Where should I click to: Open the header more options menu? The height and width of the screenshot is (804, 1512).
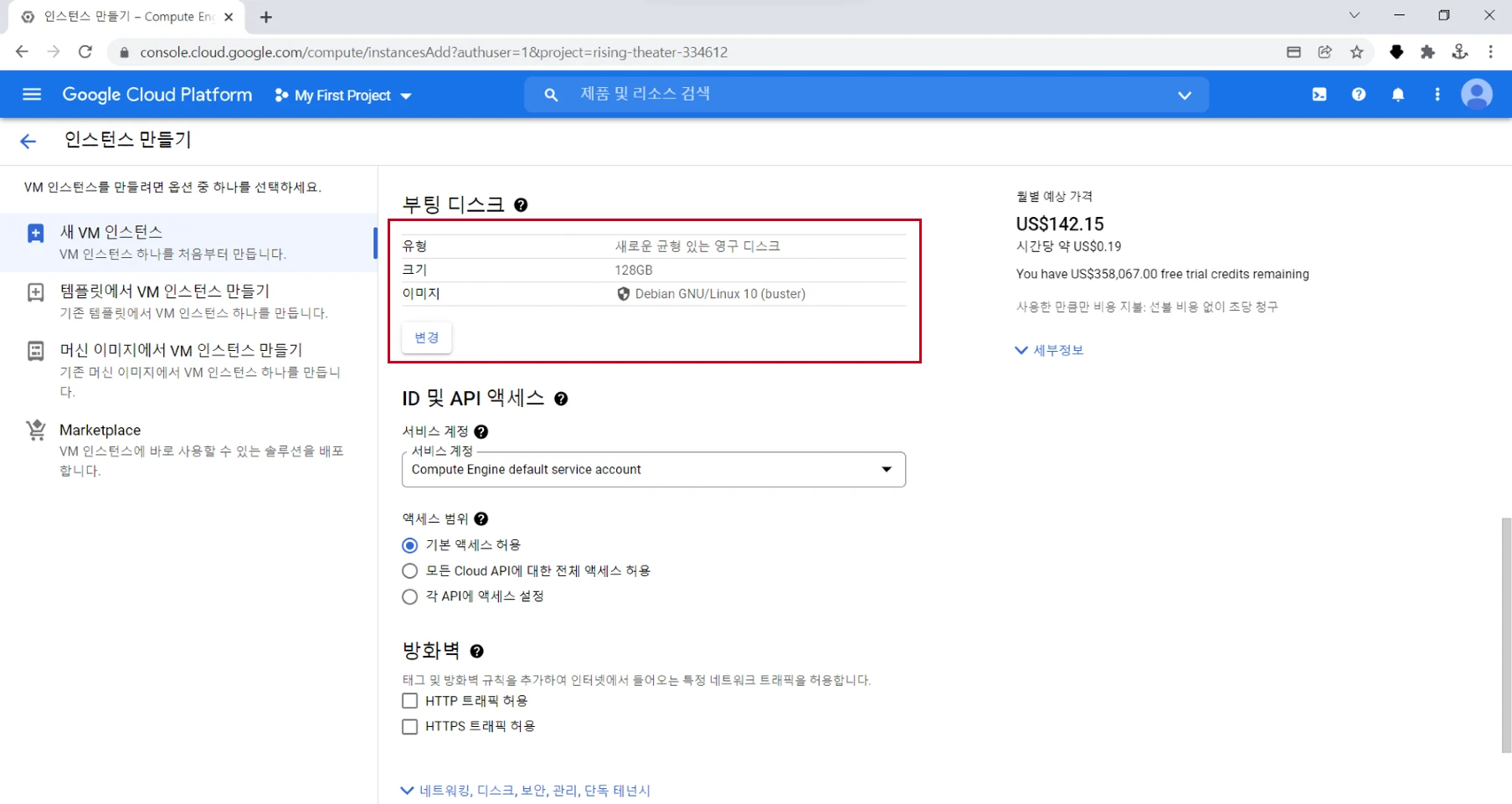[x=1437, y=95]
